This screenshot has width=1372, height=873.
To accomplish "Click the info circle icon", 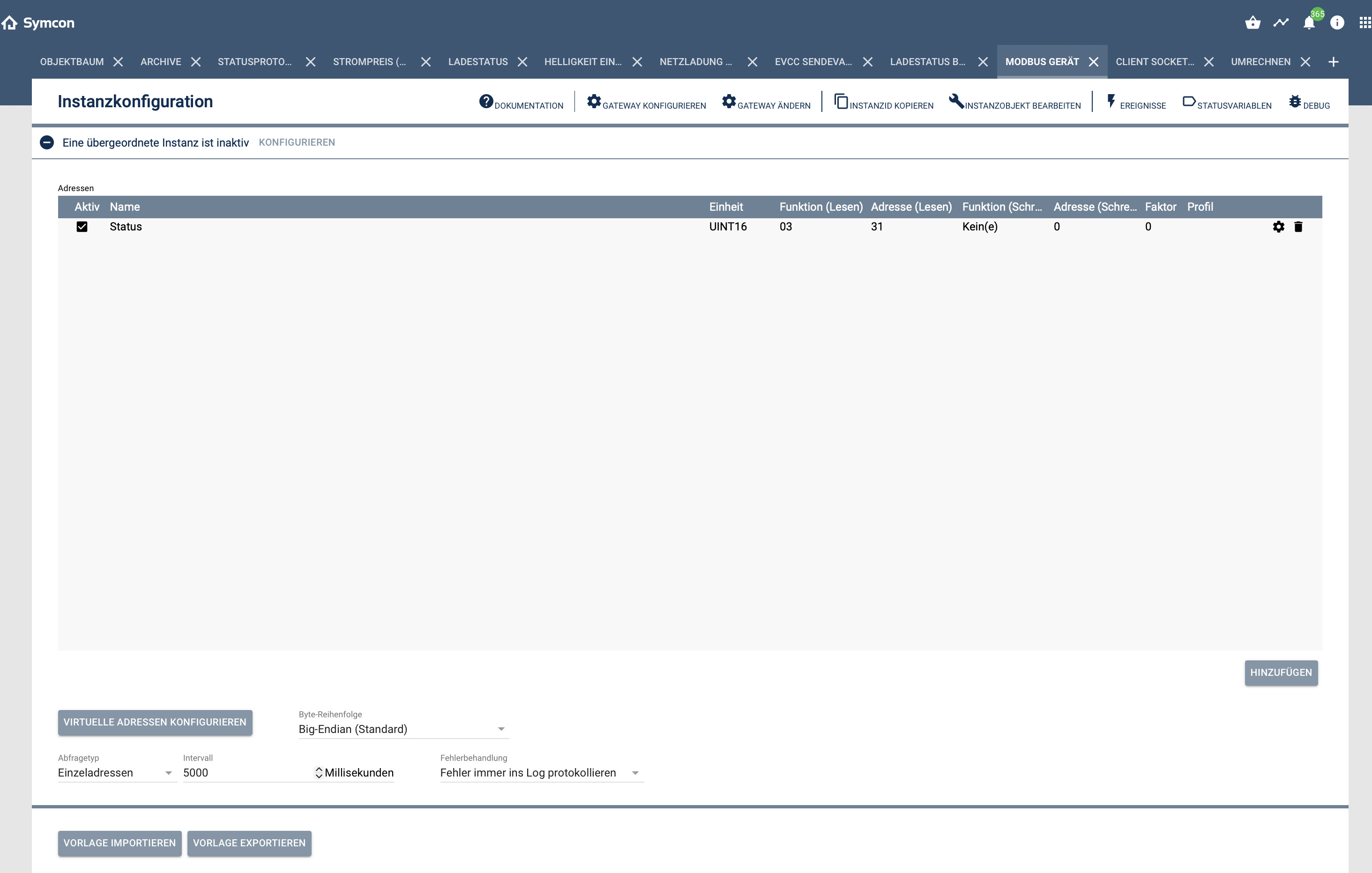I will (x=1337, y=23).
